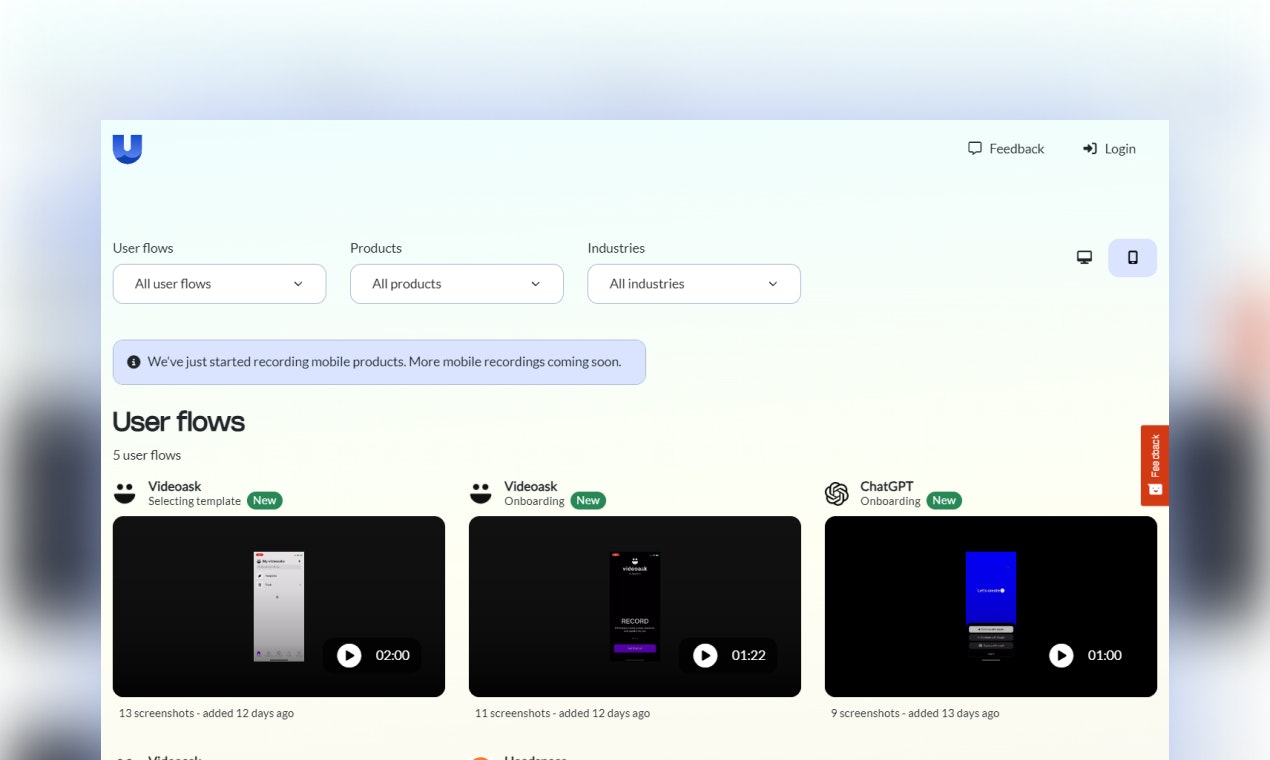The width and height of the screenshot is (1270, 760).
Task: Click the mobile phone view icon
Action: (1132, 257)
